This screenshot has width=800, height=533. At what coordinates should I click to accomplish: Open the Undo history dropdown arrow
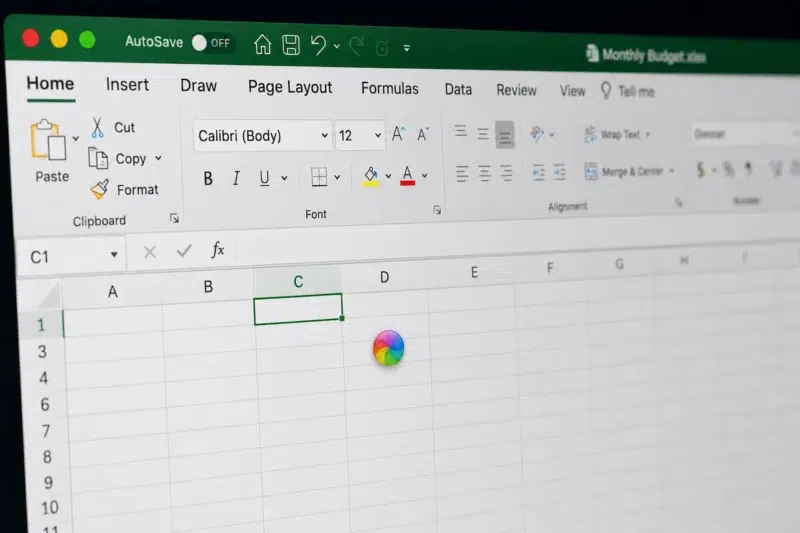pyautogui.click(x=337, y=46)
